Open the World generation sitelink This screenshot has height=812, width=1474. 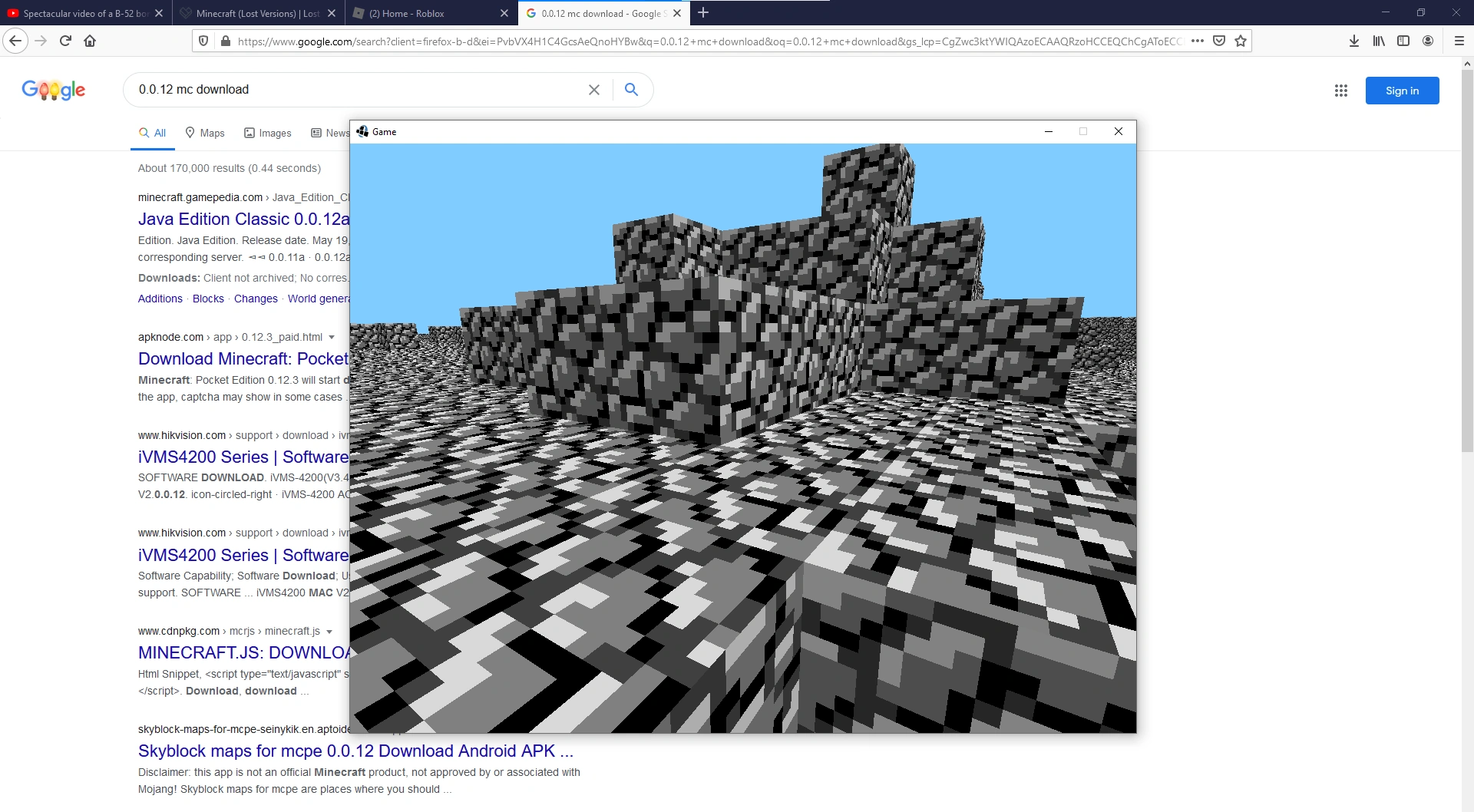(319, 299)
